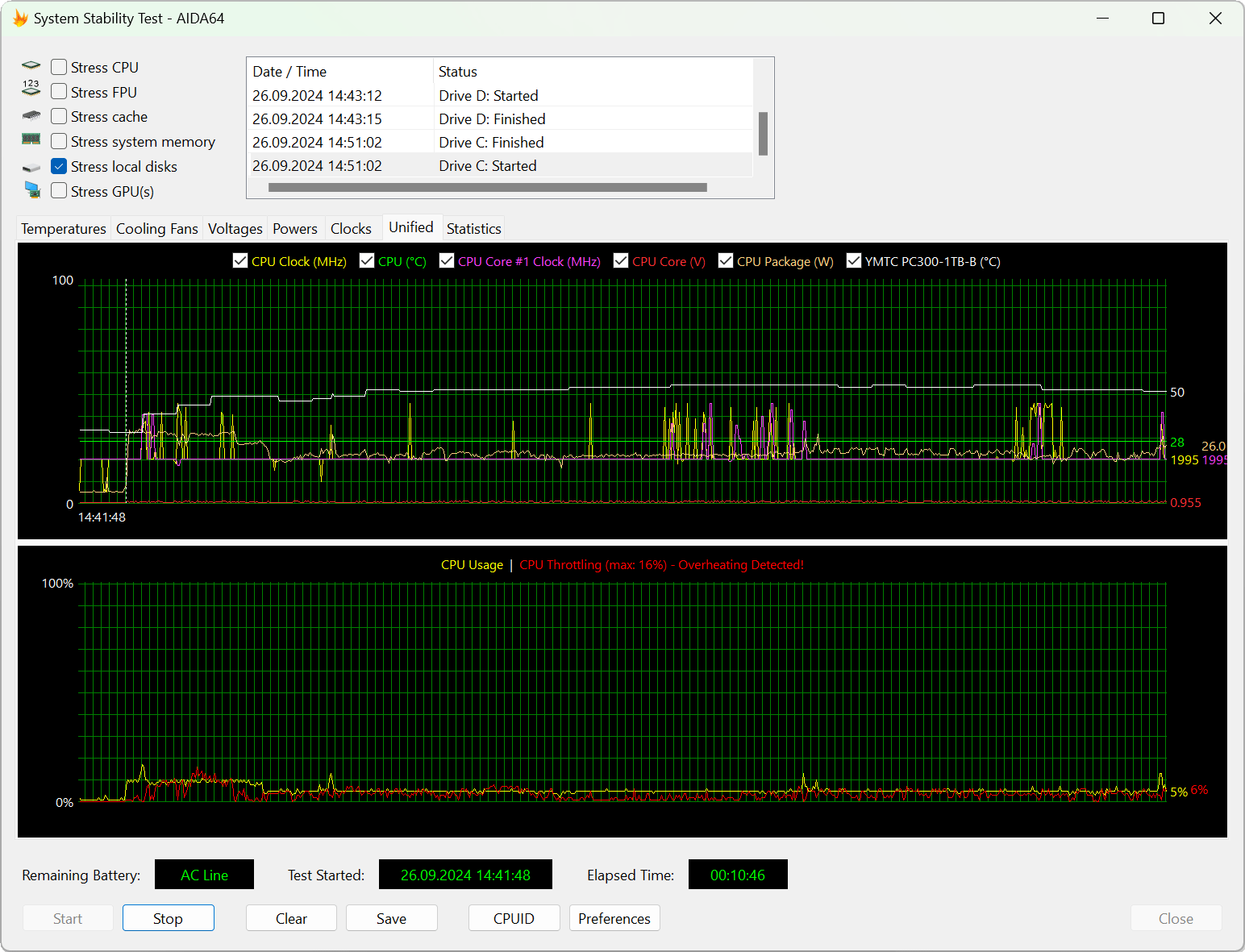
Task: Select the Cooling Fans tab
Action: click(x=156, y=229)
